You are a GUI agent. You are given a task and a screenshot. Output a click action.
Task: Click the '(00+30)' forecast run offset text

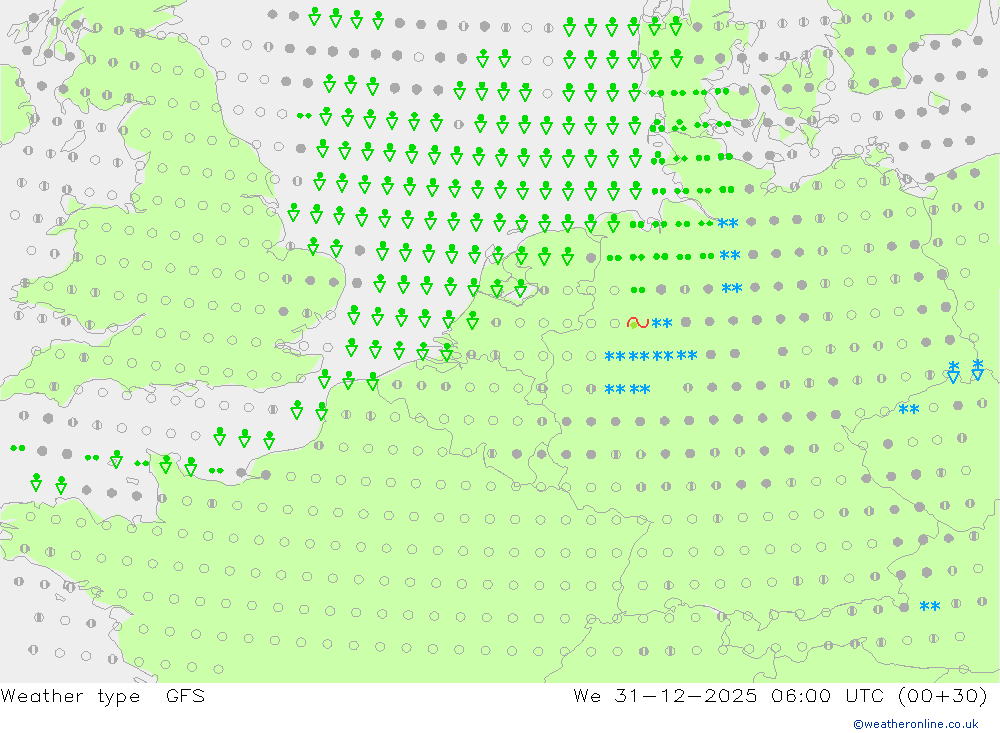(x=942, y=695)
